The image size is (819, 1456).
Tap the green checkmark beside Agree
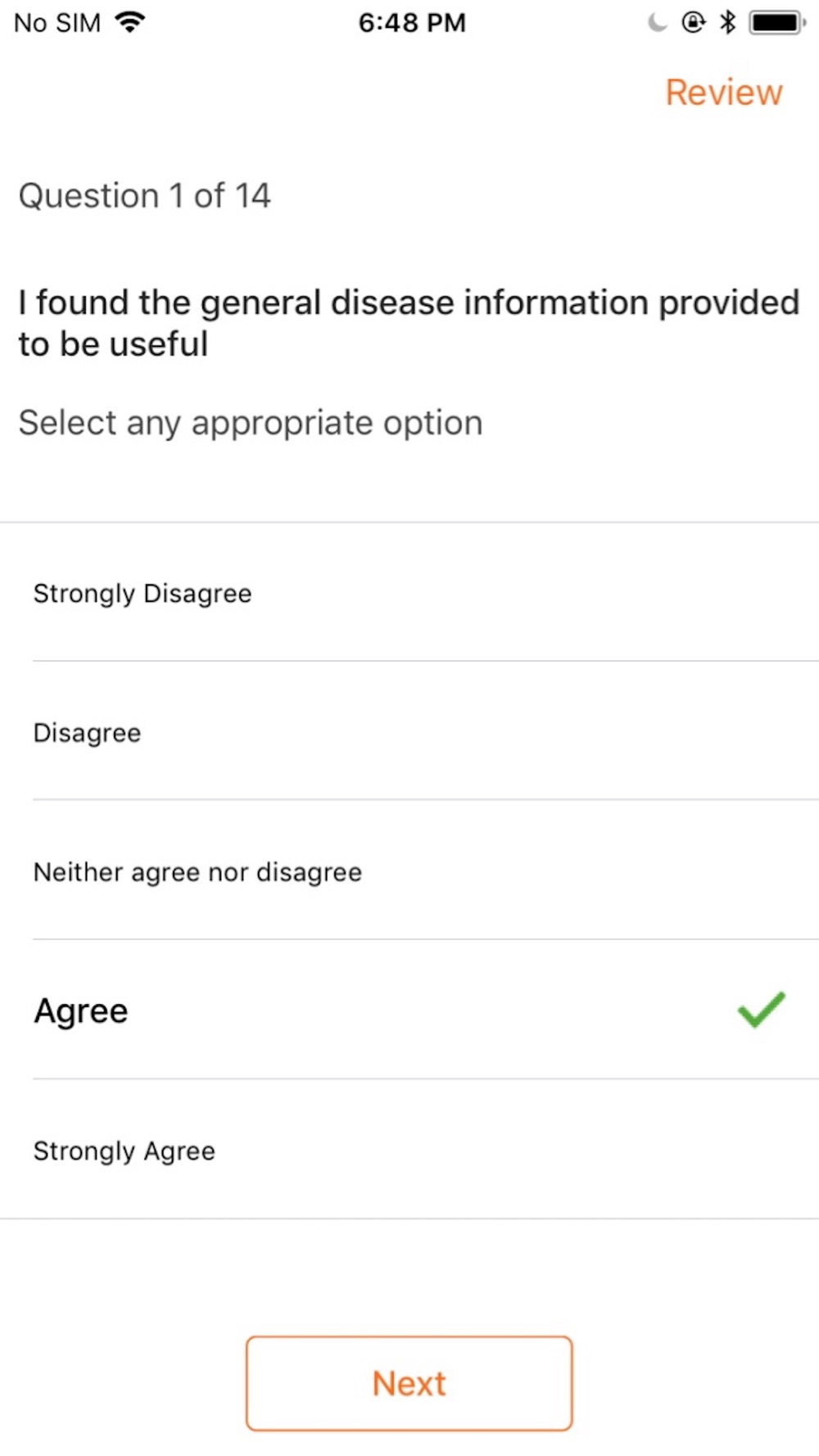(761, 1009)
